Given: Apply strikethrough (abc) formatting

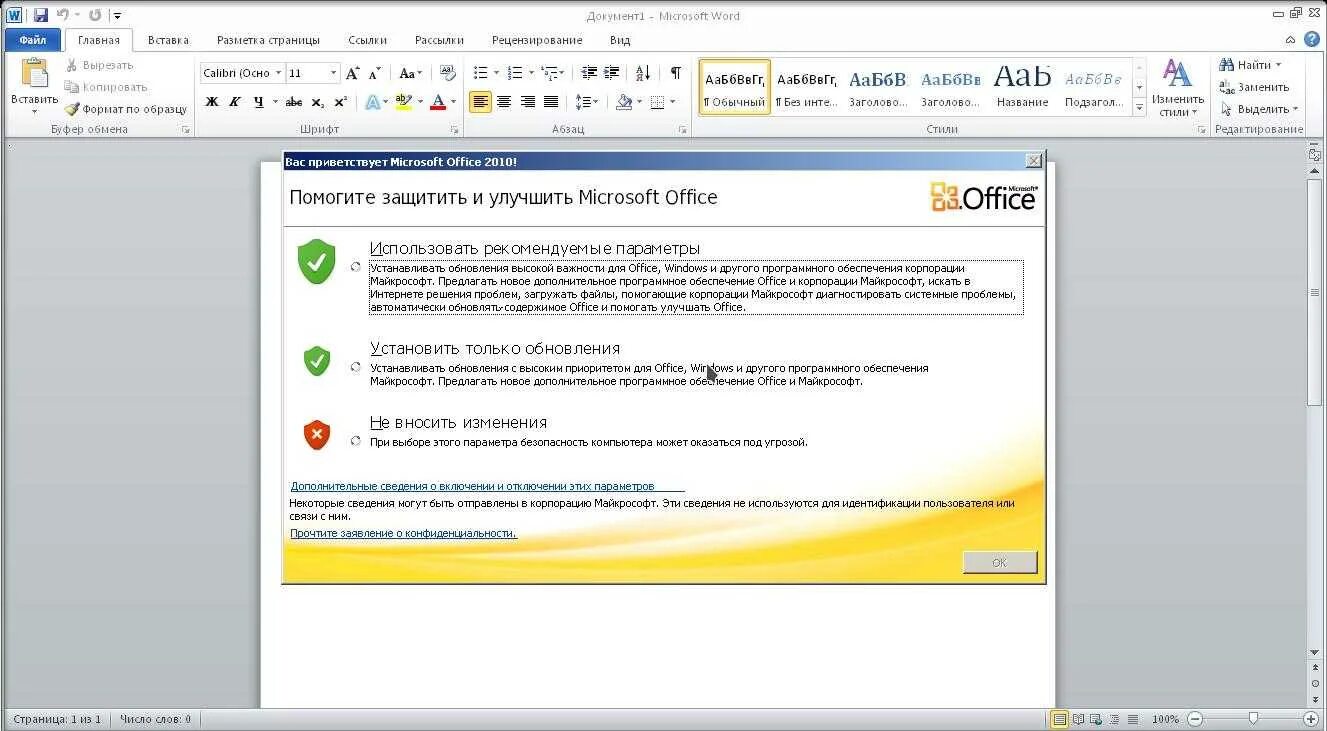Looking at the screenshot, I should [x=293, y=102].
